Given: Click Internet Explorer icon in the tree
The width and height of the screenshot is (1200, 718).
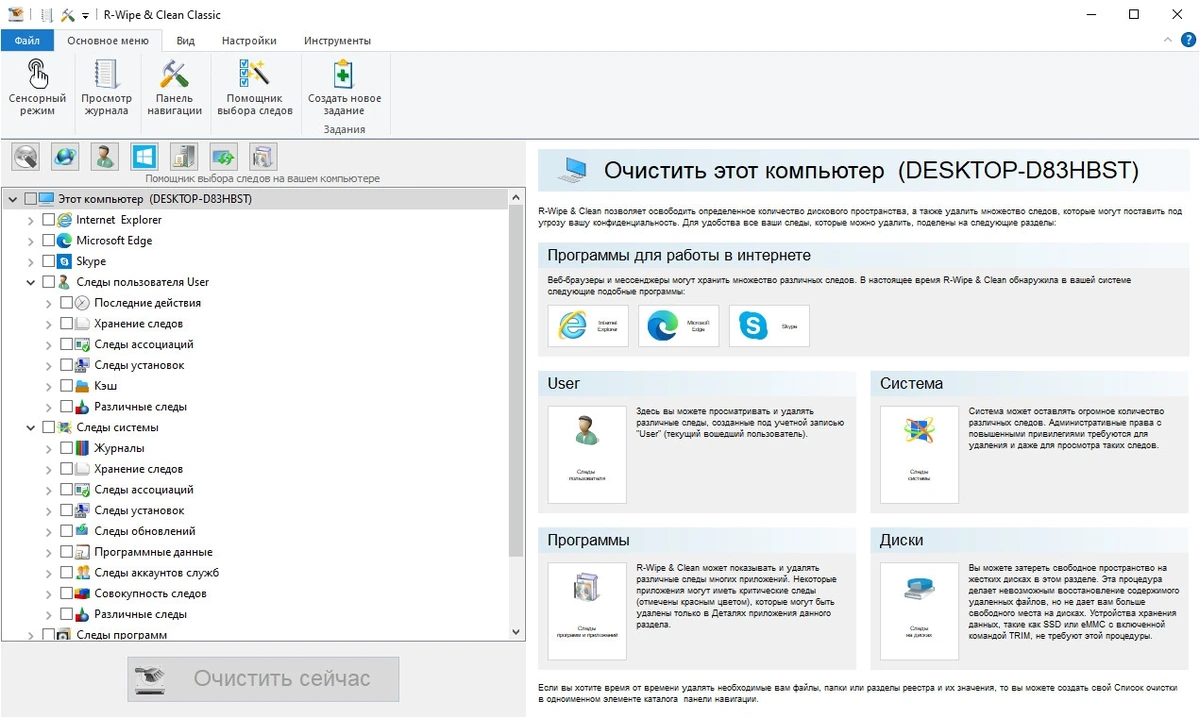Looking at the screenshot, I should 65,220.
